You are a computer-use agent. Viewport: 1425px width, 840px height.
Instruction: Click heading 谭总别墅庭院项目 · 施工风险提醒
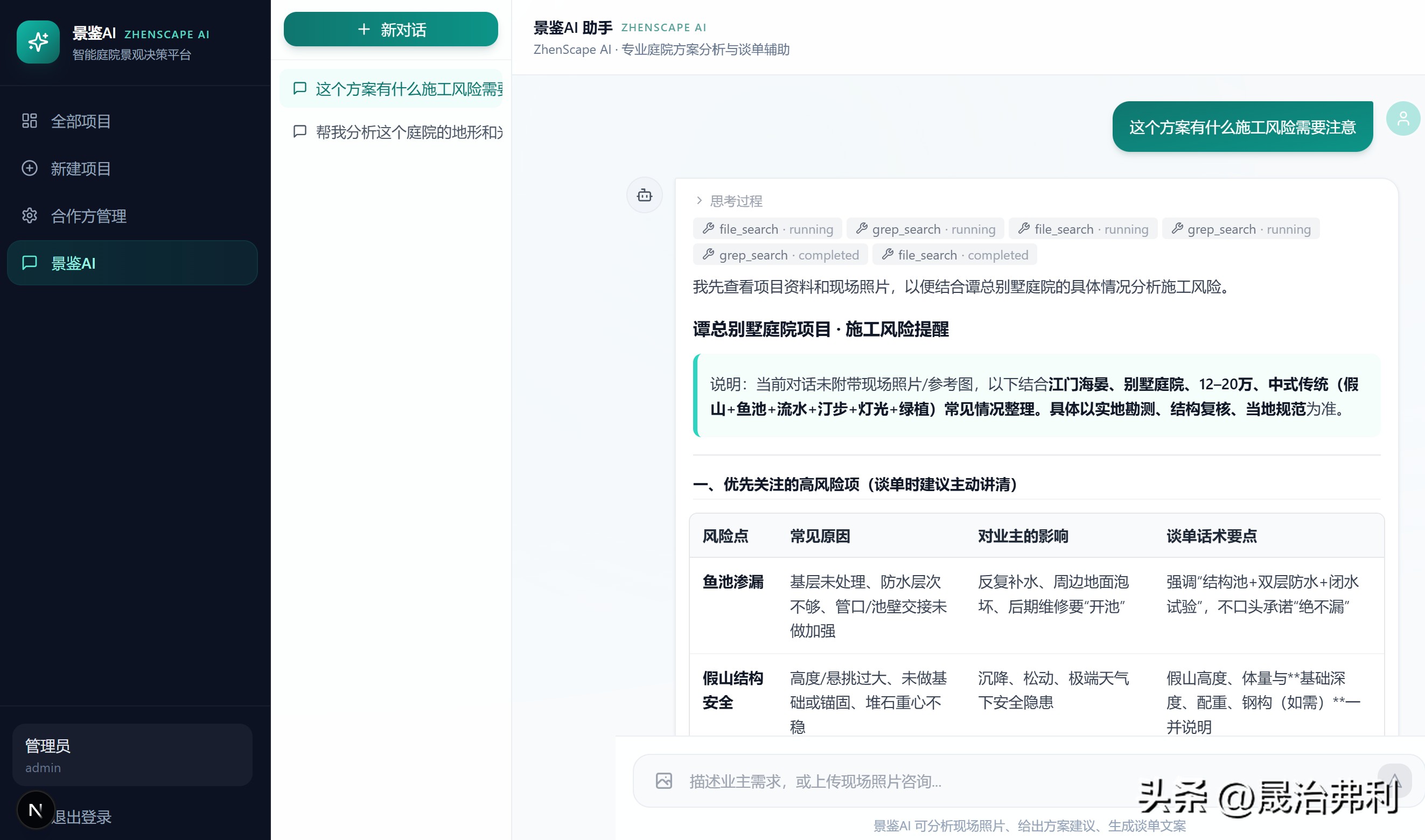(x=820, y=329)
